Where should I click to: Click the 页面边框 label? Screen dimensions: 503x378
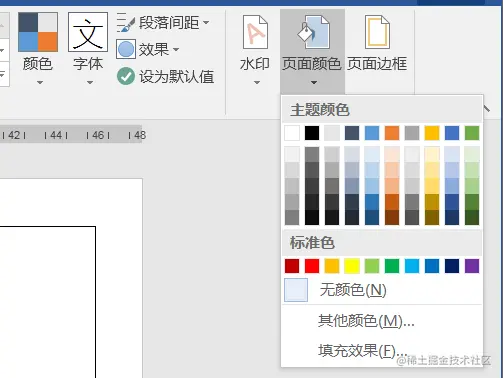pos(377,63)
